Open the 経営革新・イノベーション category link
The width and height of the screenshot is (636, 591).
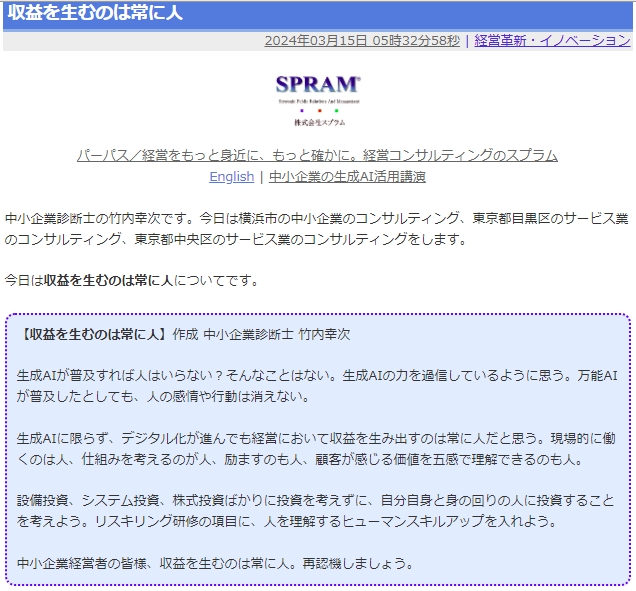click(552, 41)
